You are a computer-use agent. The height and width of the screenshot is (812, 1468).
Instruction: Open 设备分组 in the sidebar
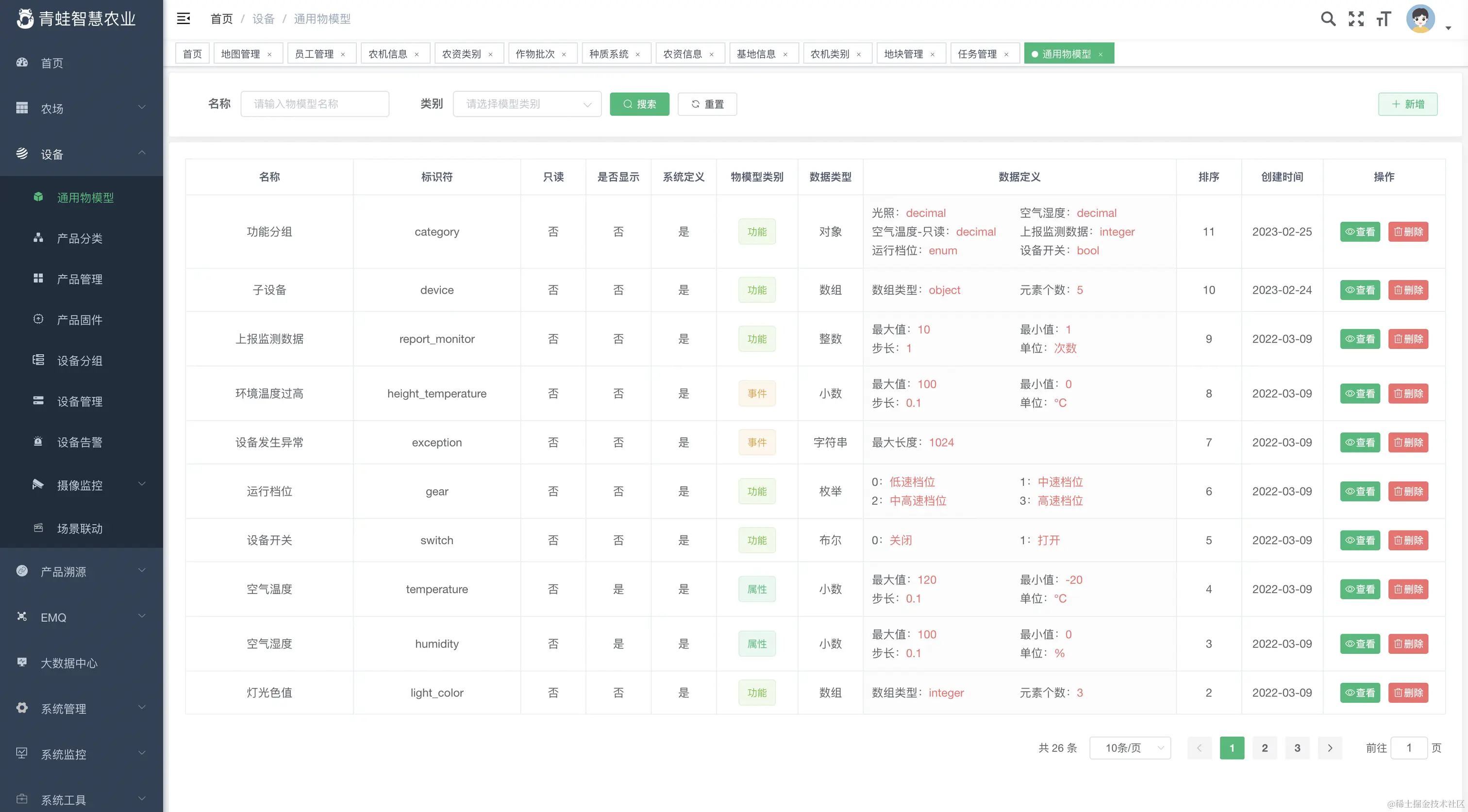(80, 360)
